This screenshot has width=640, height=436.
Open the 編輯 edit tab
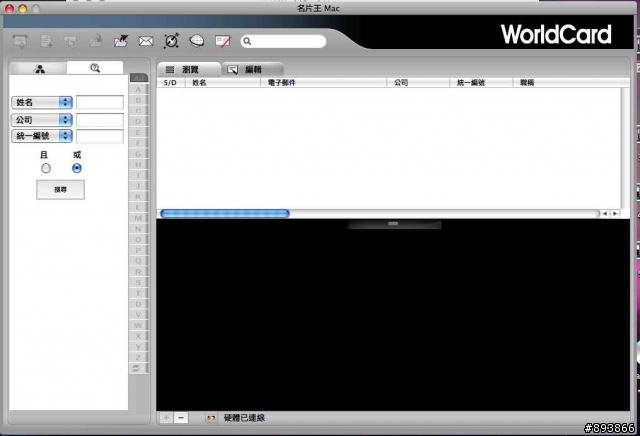click(x=253, y=69)
